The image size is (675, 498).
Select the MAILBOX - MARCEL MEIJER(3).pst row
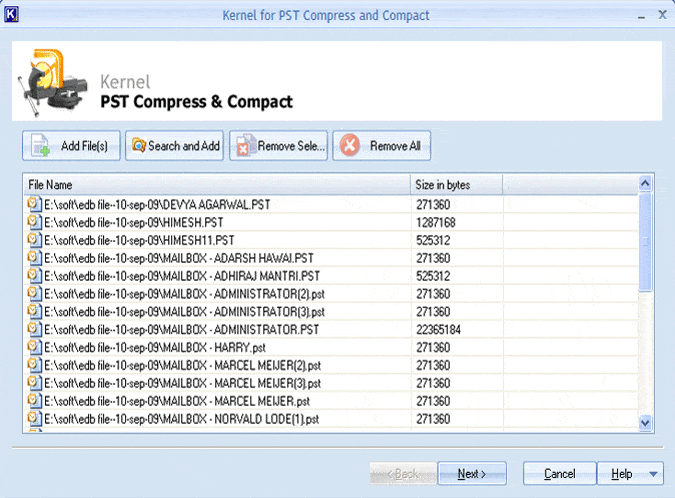pos(331,383)
